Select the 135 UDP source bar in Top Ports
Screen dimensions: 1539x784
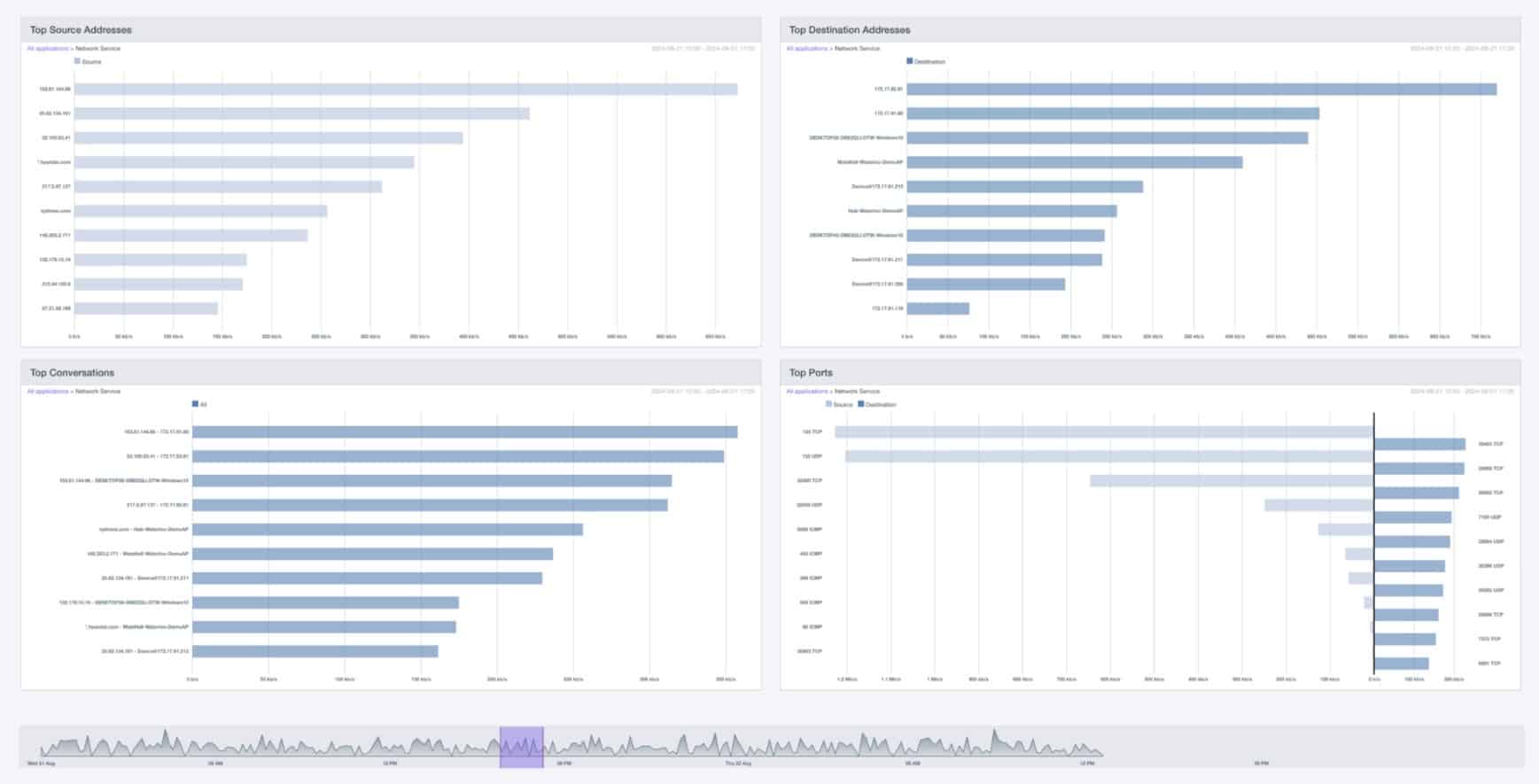[x=1109, y=456]
